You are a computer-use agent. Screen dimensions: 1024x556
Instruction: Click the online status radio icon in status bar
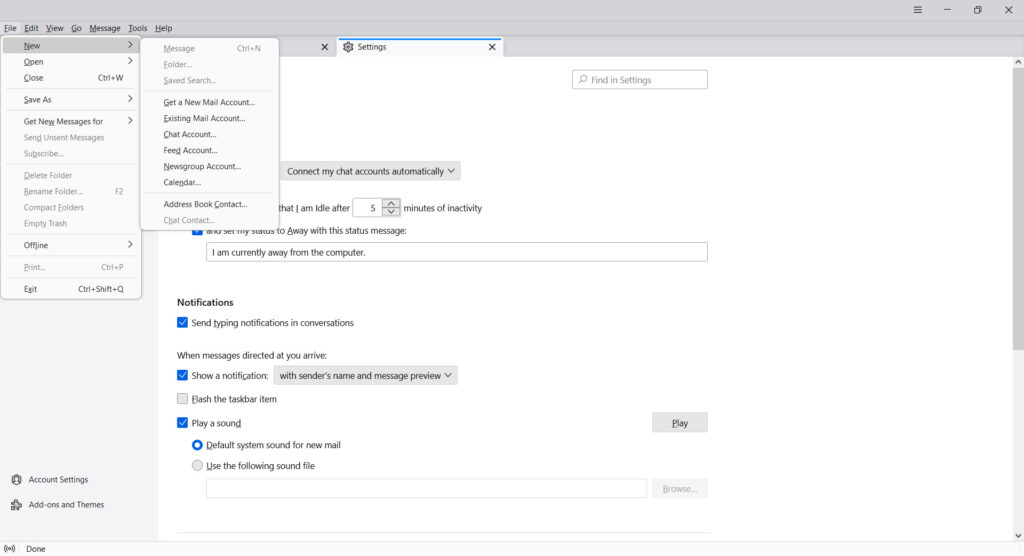(x=10, y=549)
